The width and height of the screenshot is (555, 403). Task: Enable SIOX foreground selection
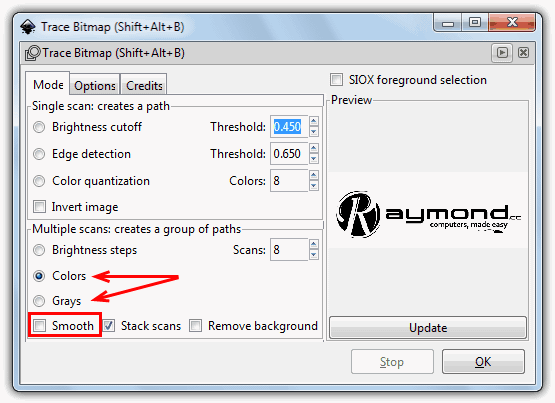(336, 80)
